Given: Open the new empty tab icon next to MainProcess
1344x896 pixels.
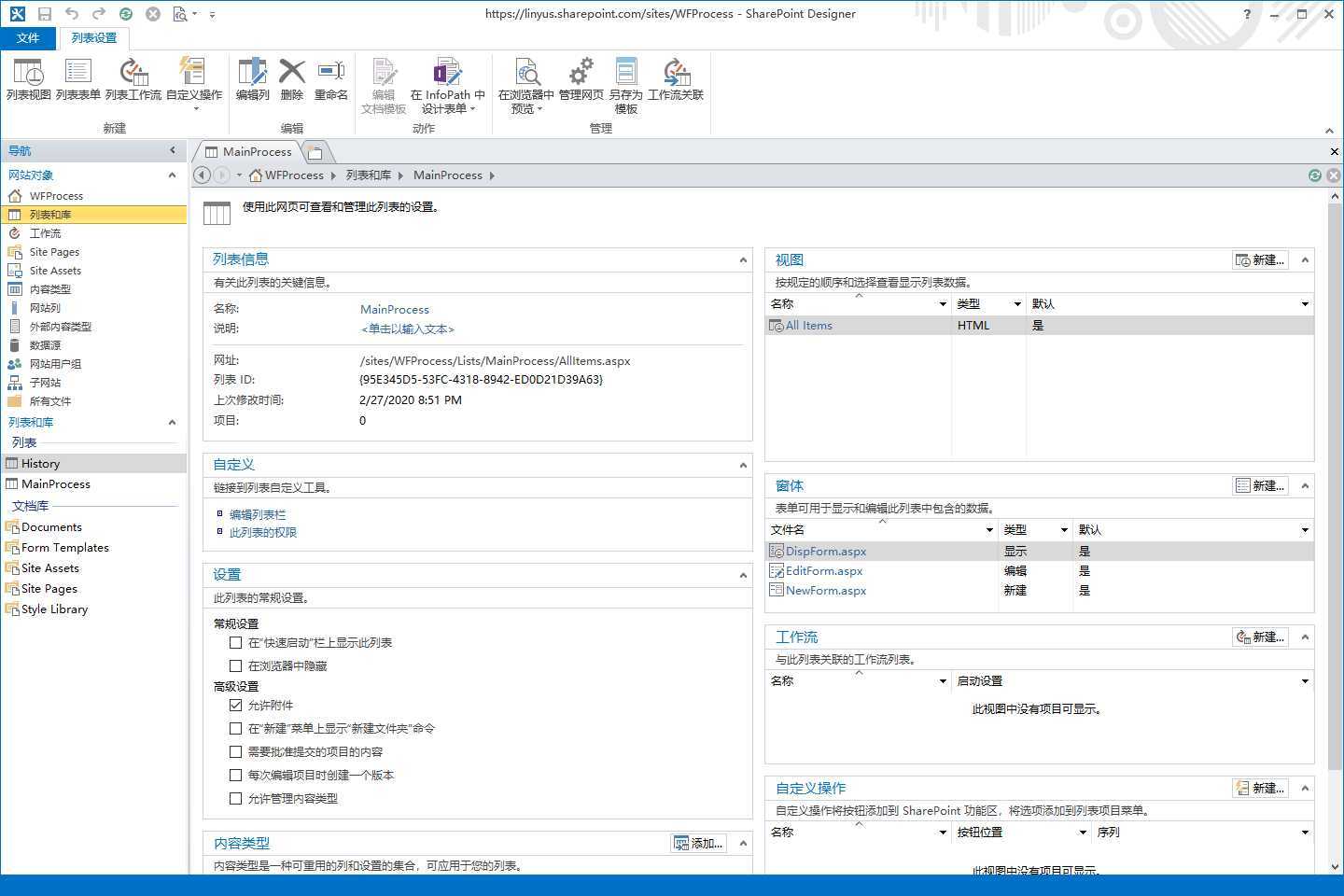Looking at the screenshot, I should tap(315, 152).
